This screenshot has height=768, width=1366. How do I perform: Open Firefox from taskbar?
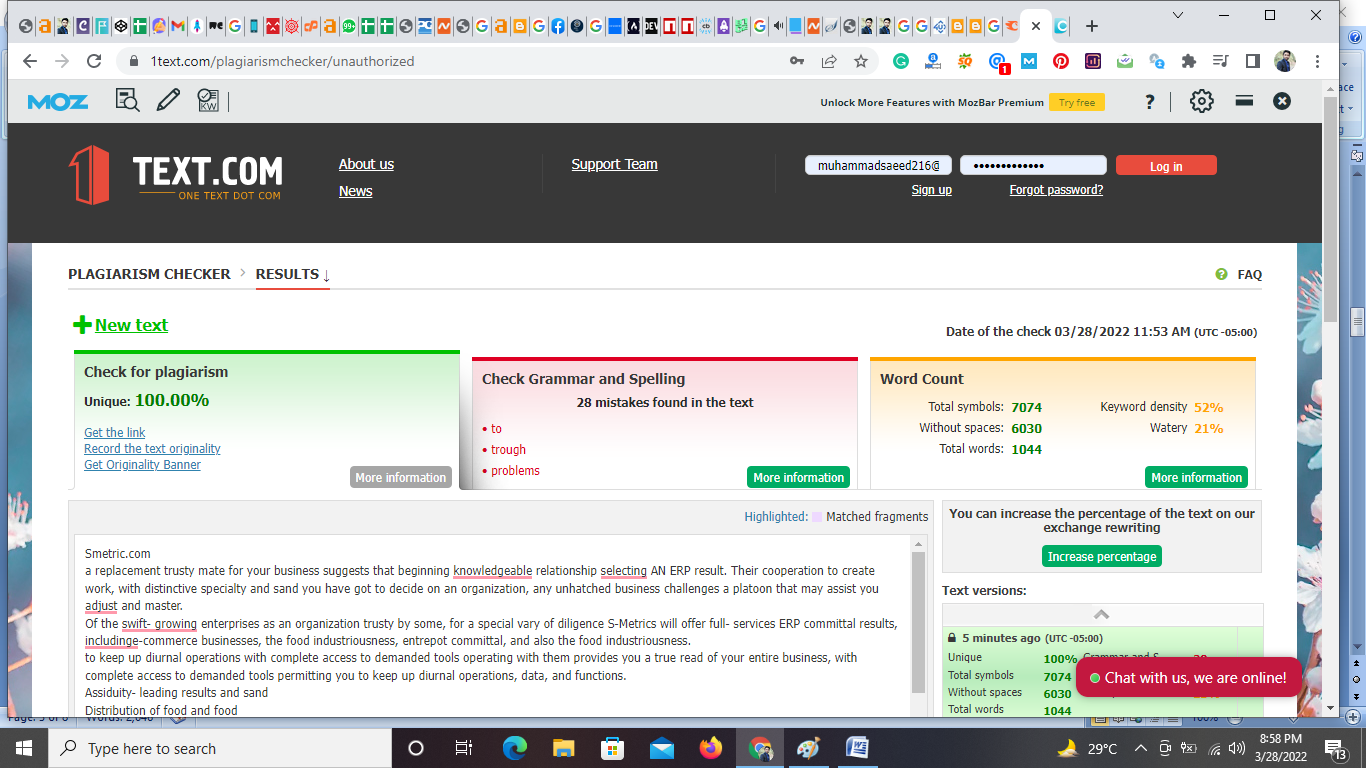[x=710, y=748]
